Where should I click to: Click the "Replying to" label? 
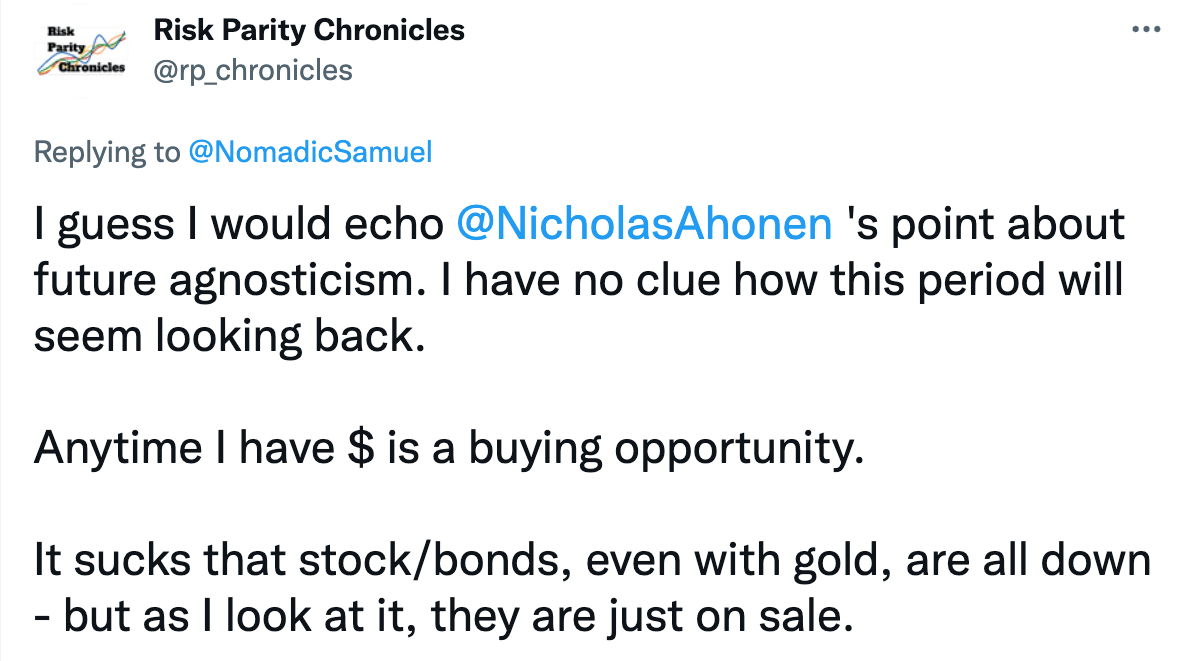point(107,152)
